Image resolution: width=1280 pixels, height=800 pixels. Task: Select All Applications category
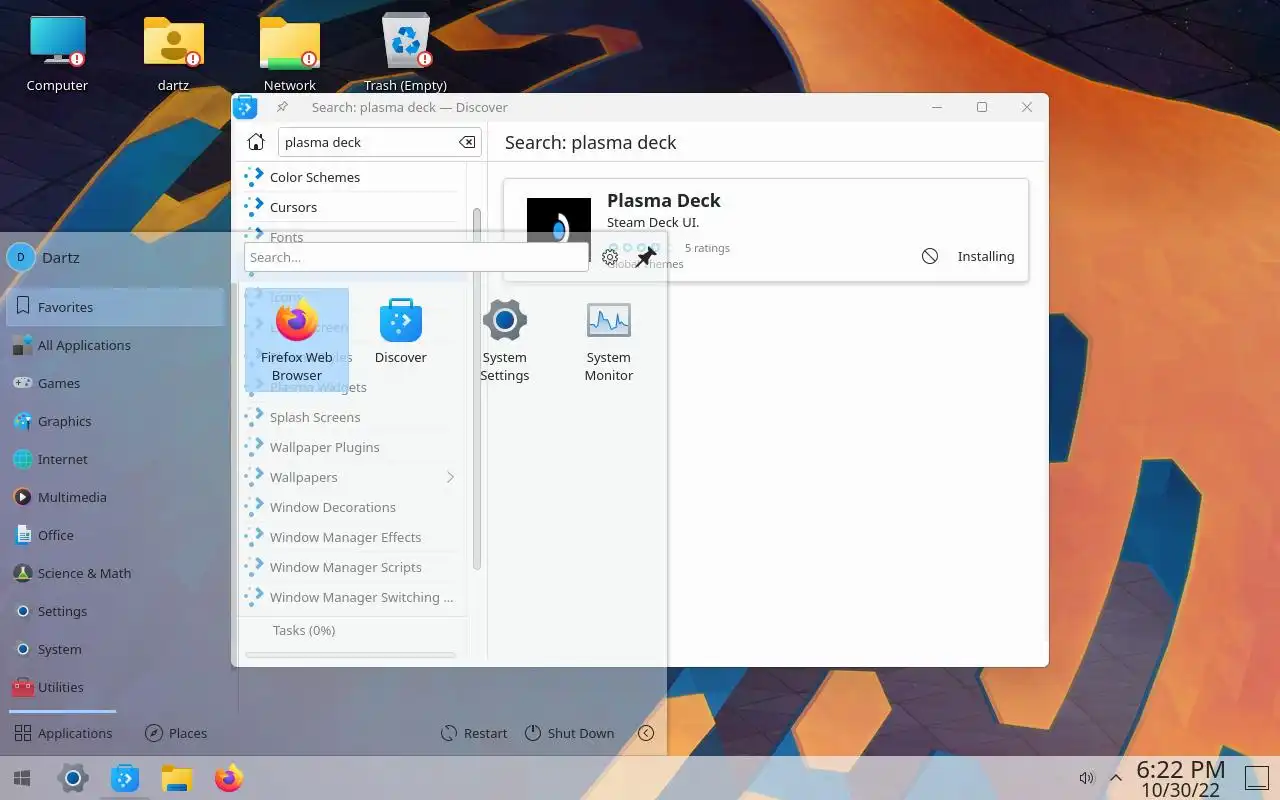point(116,345)
